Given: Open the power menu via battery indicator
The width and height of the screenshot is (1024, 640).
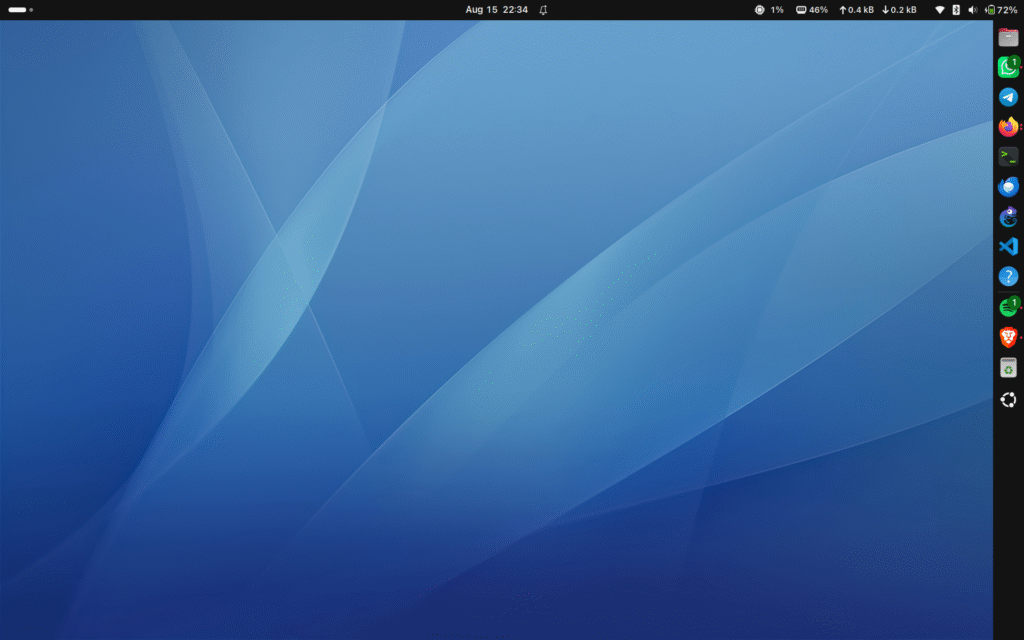Looking at the screenshot, I should (x=1000, y=10).
